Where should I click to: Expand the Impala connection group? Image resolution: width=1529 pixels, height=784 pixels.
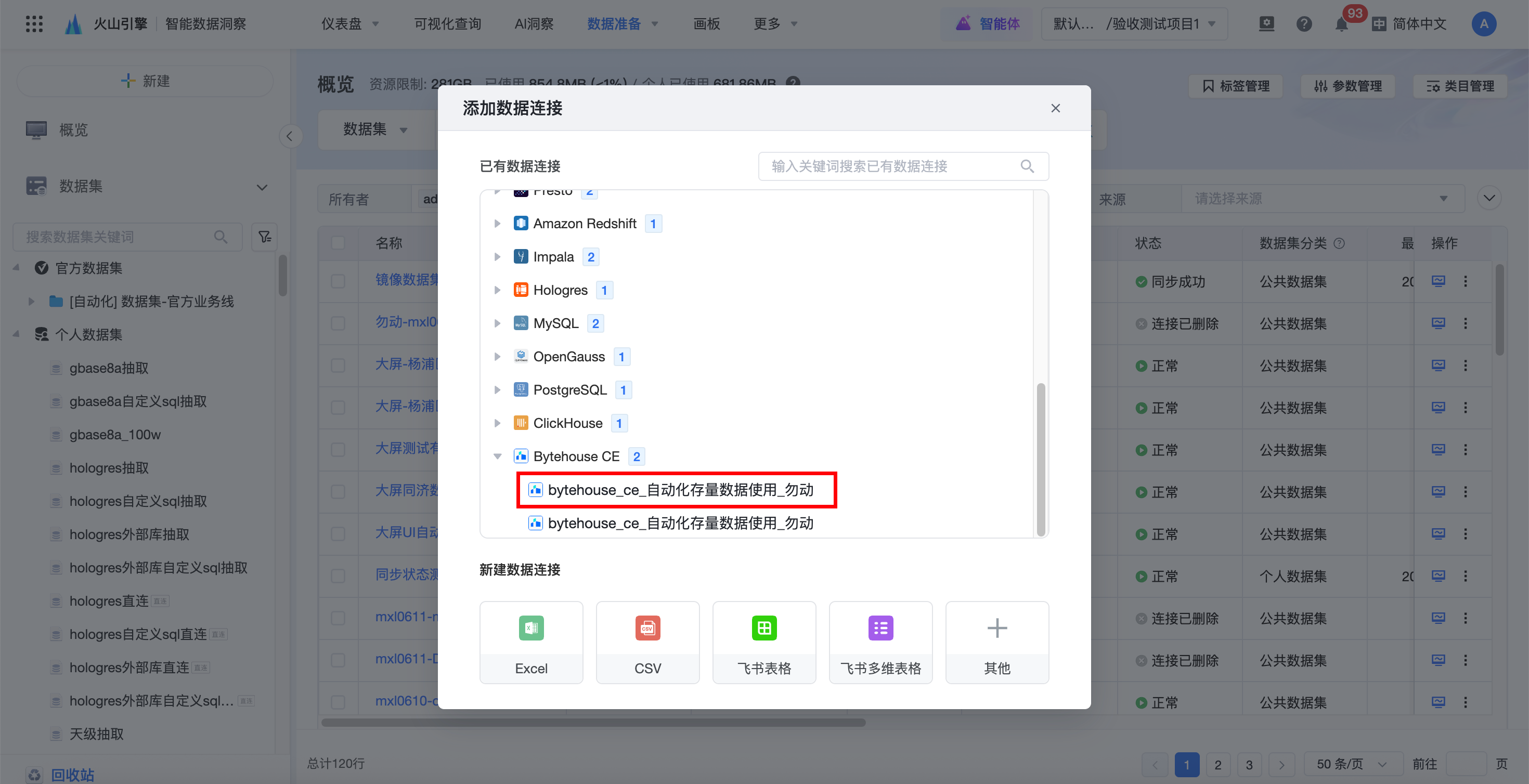point(497,257)
